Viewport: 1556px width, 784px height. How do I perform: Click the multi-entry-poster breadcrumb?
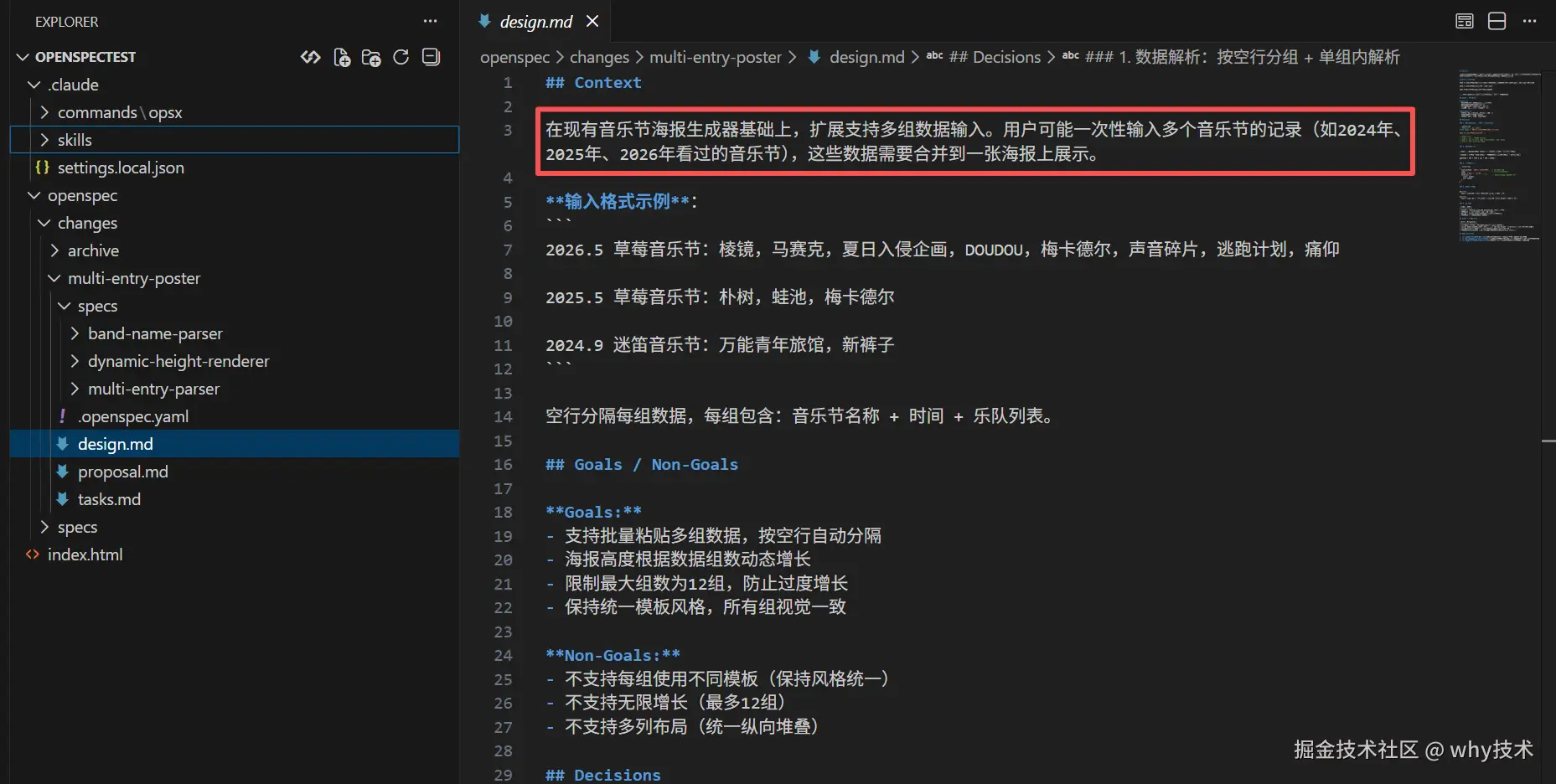[716, 57]
